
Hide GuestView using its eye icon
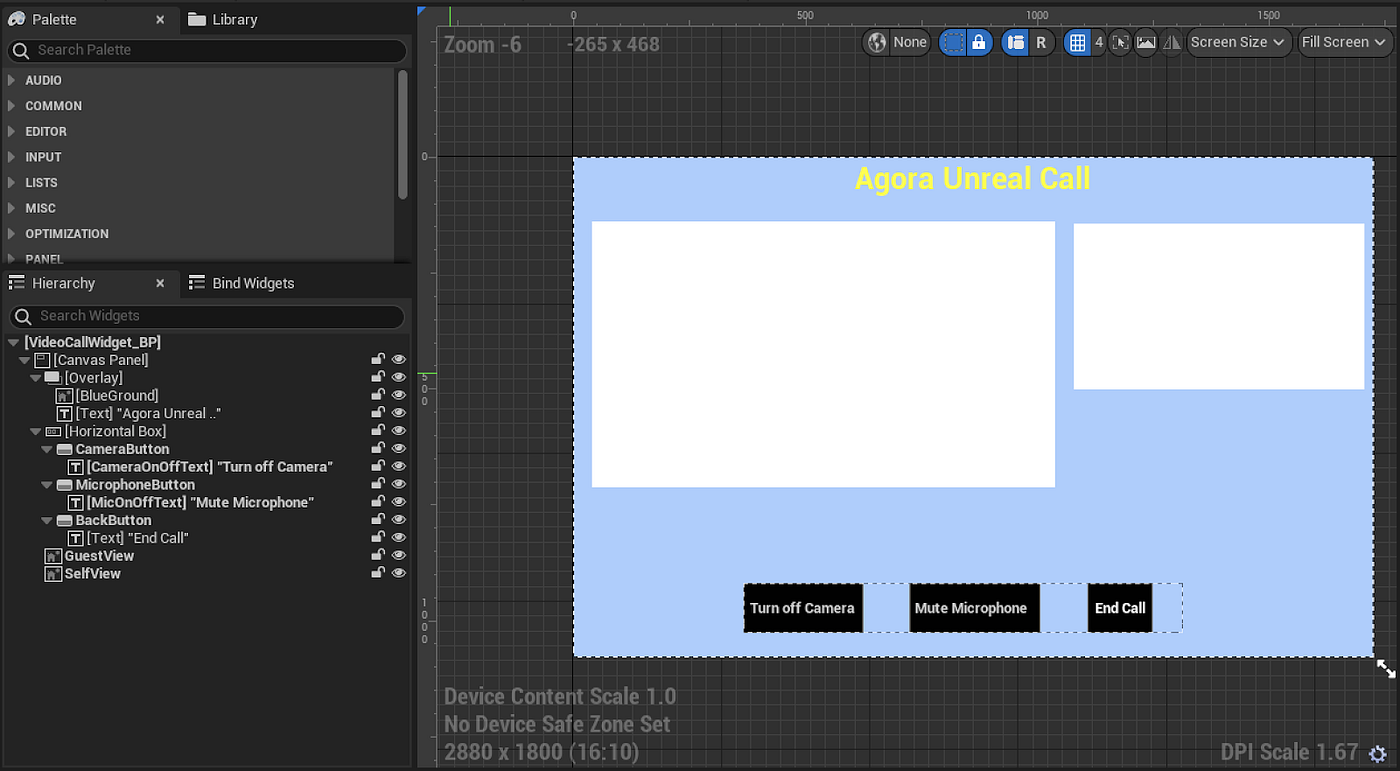399,556
